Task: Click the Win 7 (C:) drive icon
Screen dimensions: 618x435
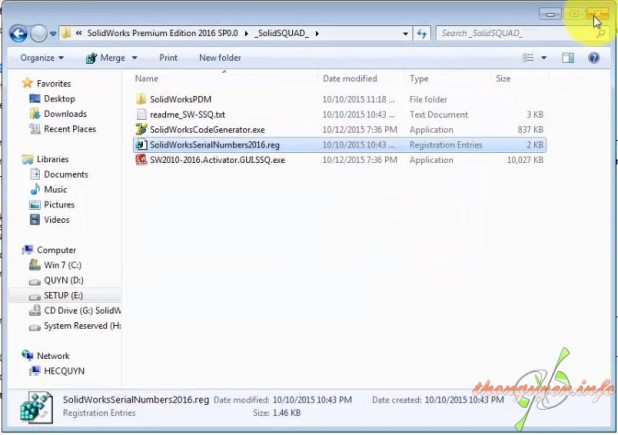Action: [x=35, y=265]
